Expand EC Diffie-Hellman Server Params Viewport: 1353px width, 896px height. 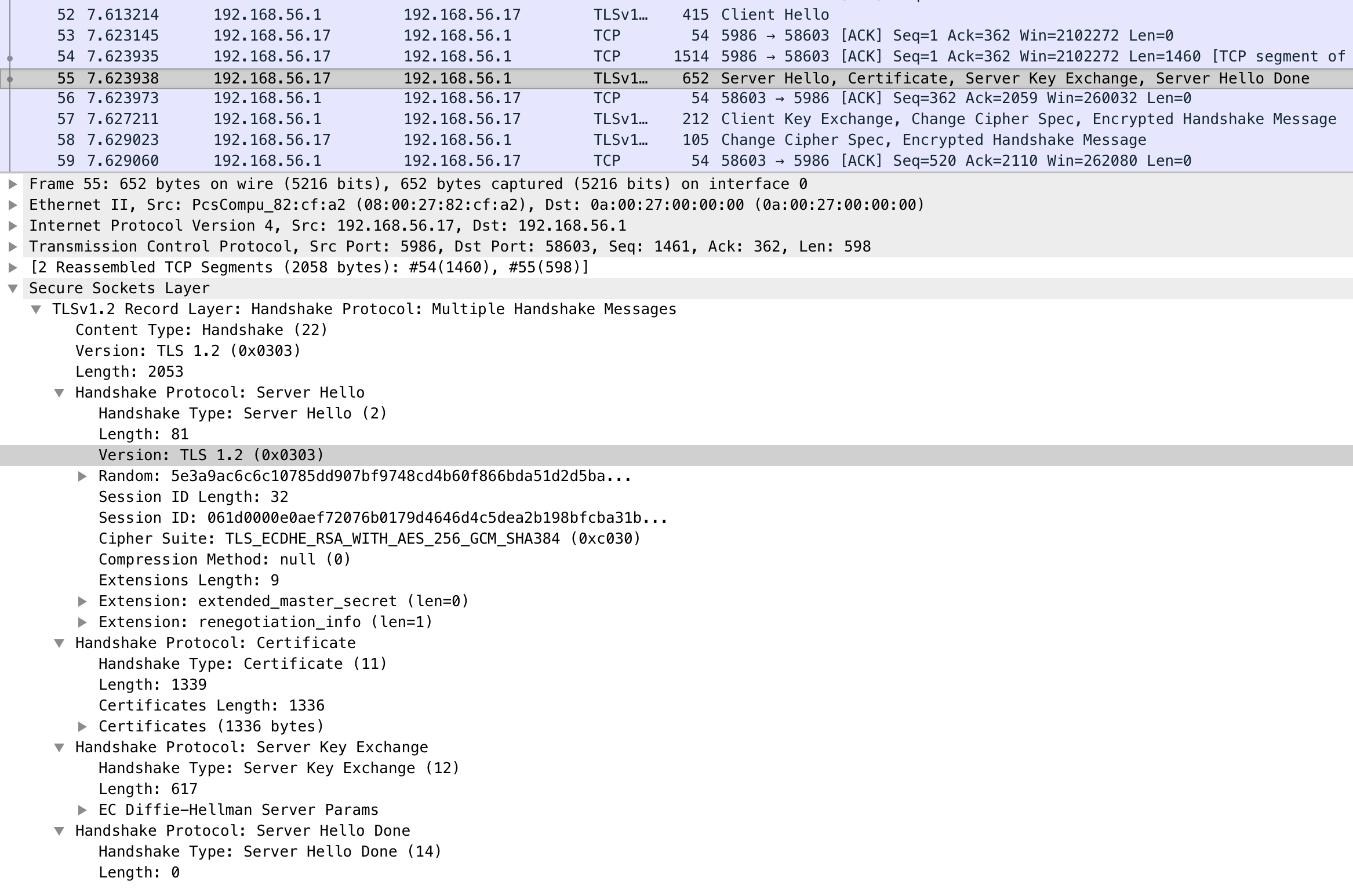tap(81, 810)
